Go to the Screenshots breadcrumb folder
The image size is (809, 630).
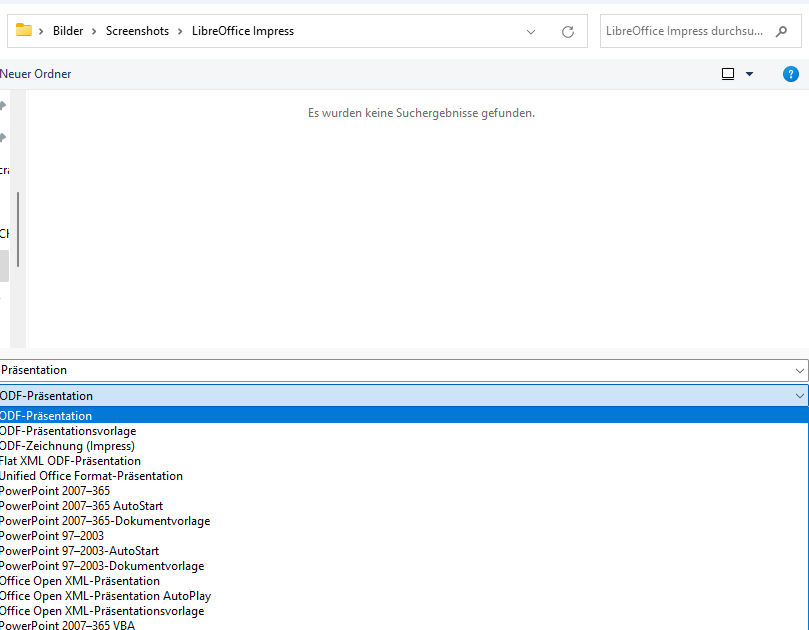135,31
